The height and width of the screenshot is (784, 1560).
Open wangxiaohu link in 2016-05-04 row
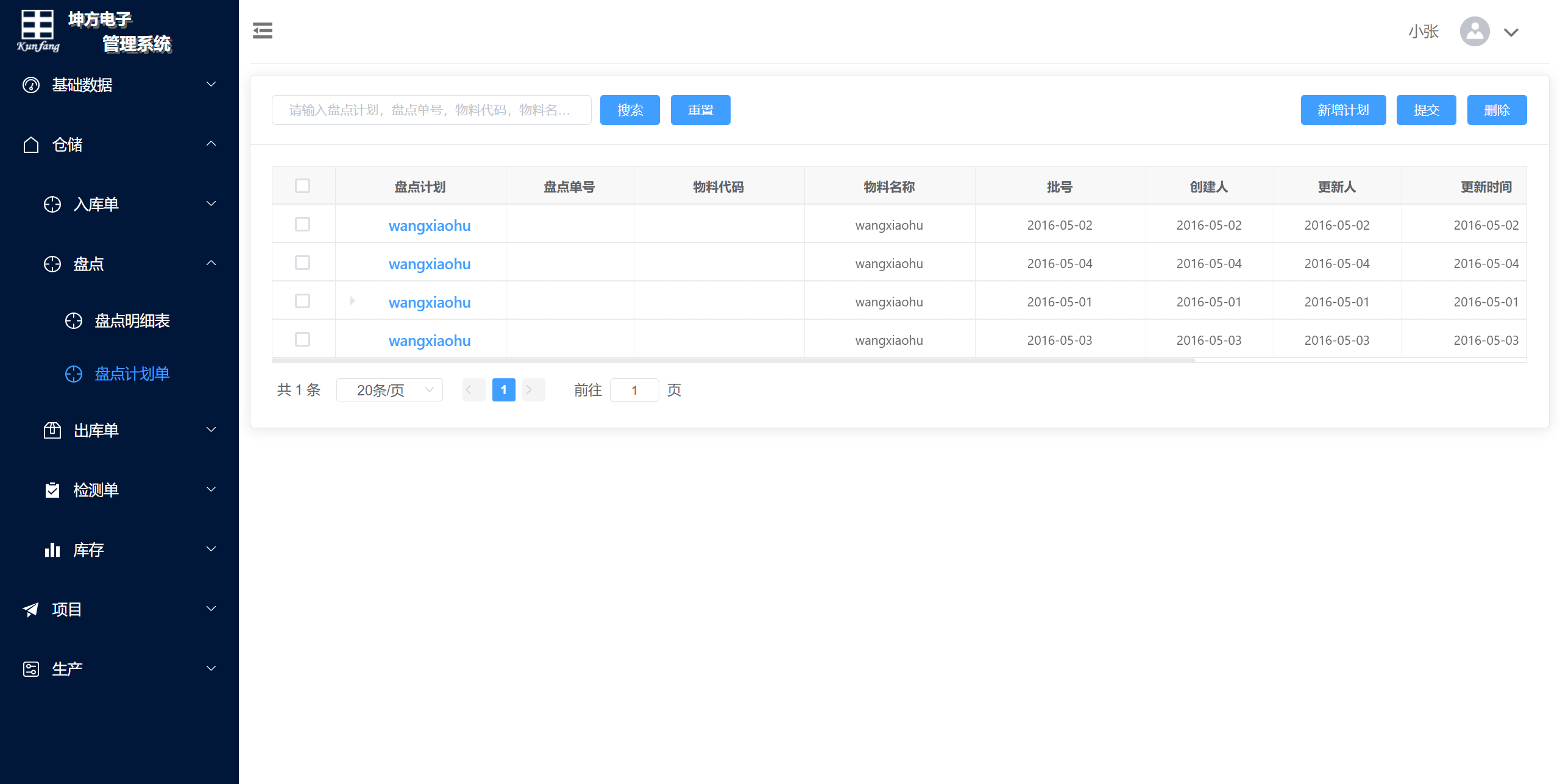click(430, 264)
